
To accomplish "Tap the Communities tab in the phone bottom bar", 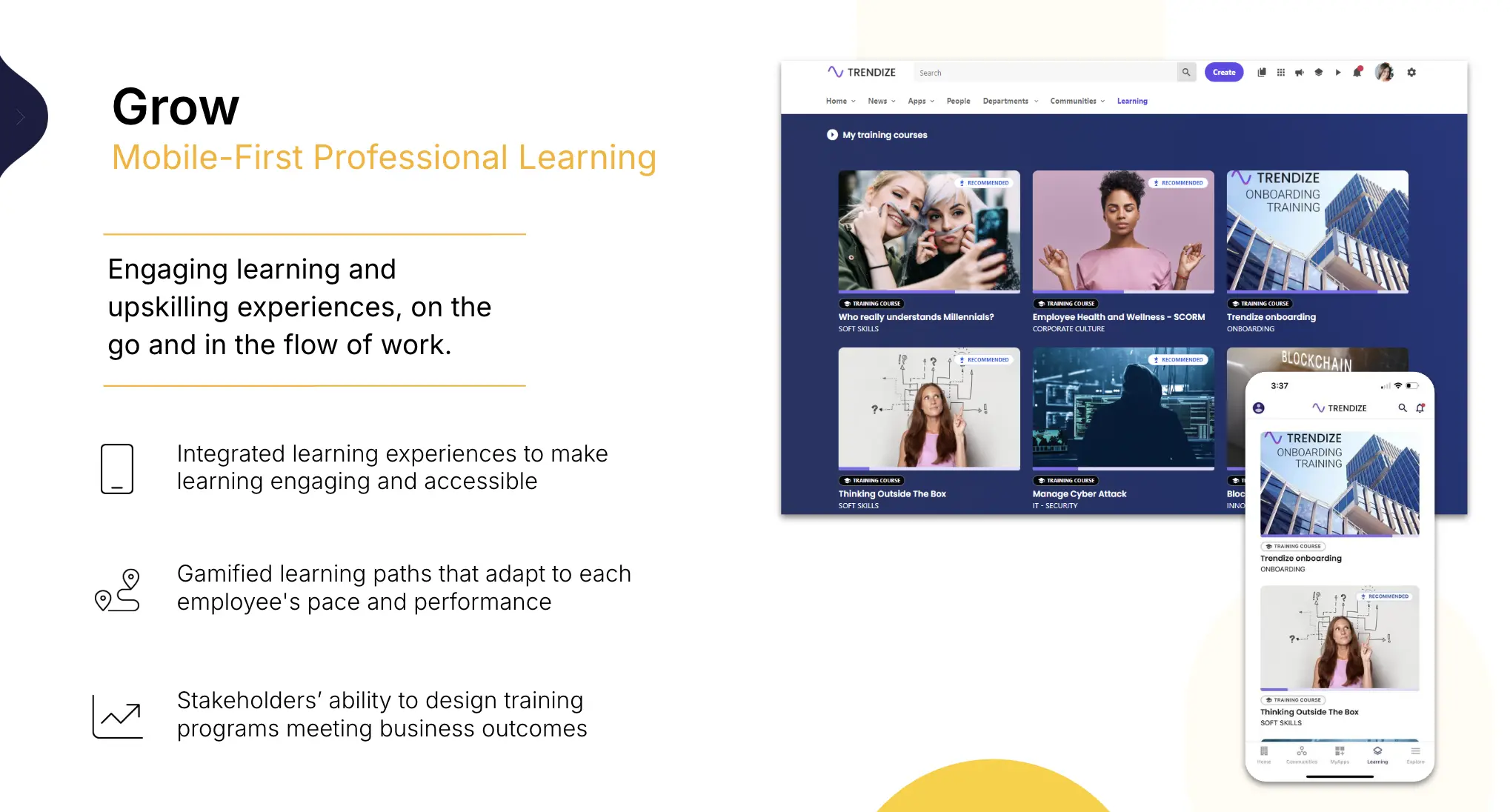I will tap(1302, 755).
